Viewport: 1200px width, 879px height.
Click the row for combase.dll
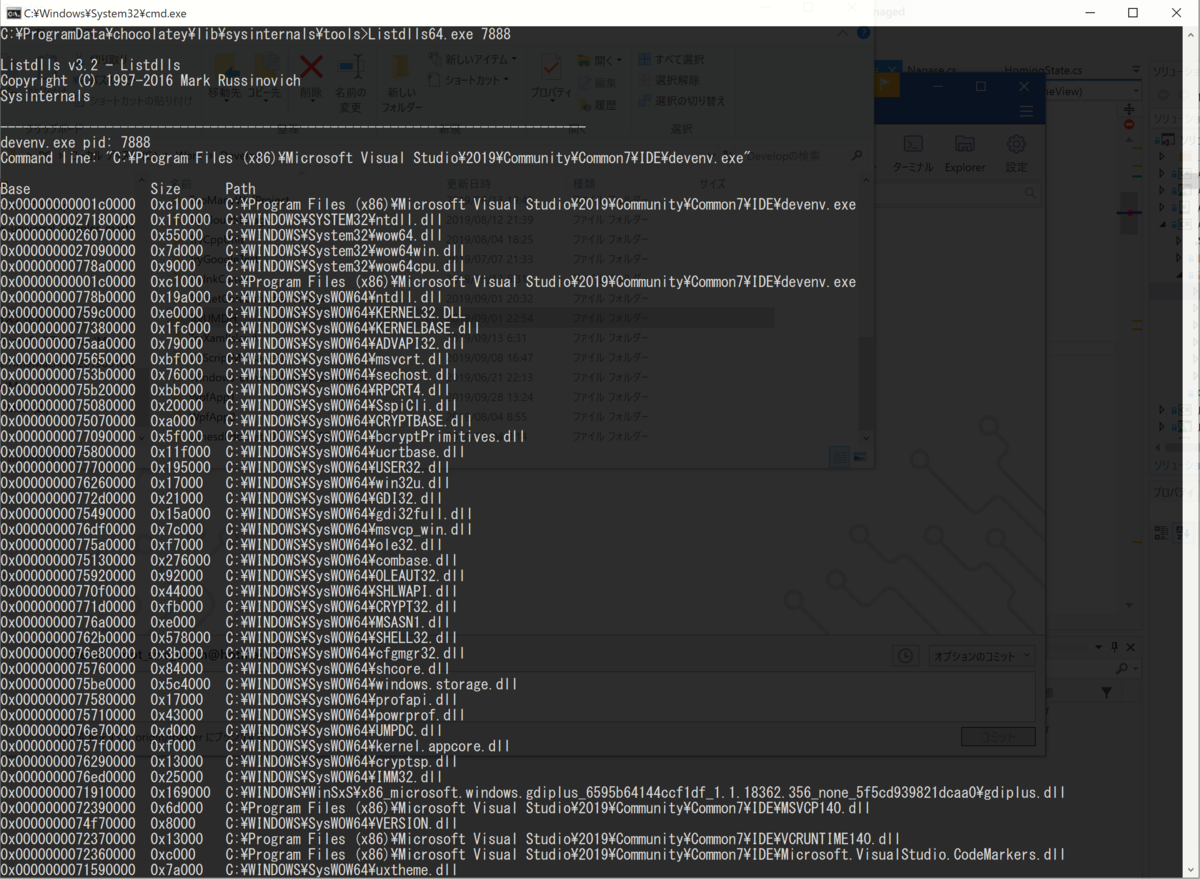tap(229, 560)
